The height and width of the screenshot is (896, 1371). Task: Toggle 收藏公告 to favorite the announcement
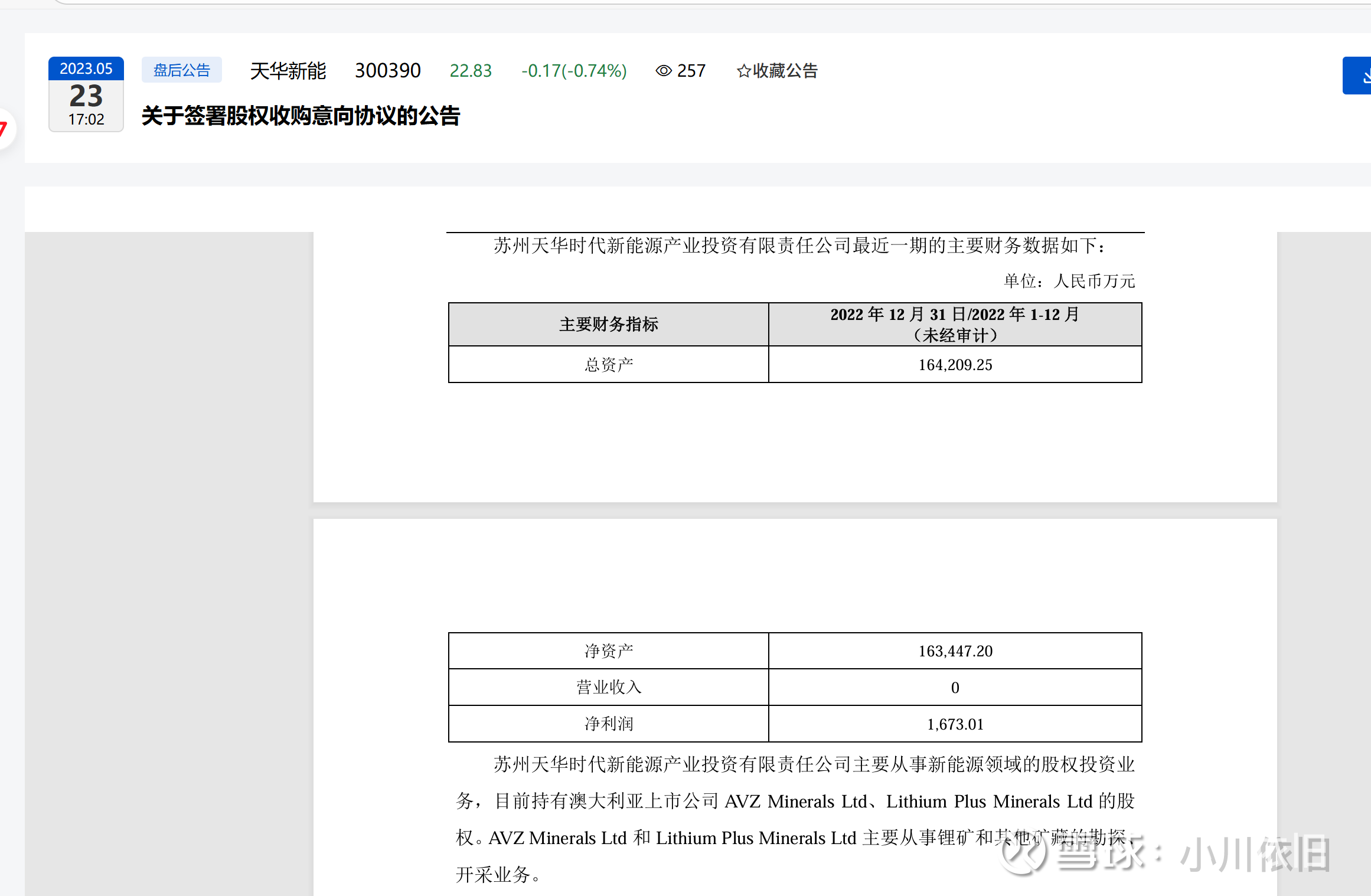pyautogui.click(x=785, y=71)
